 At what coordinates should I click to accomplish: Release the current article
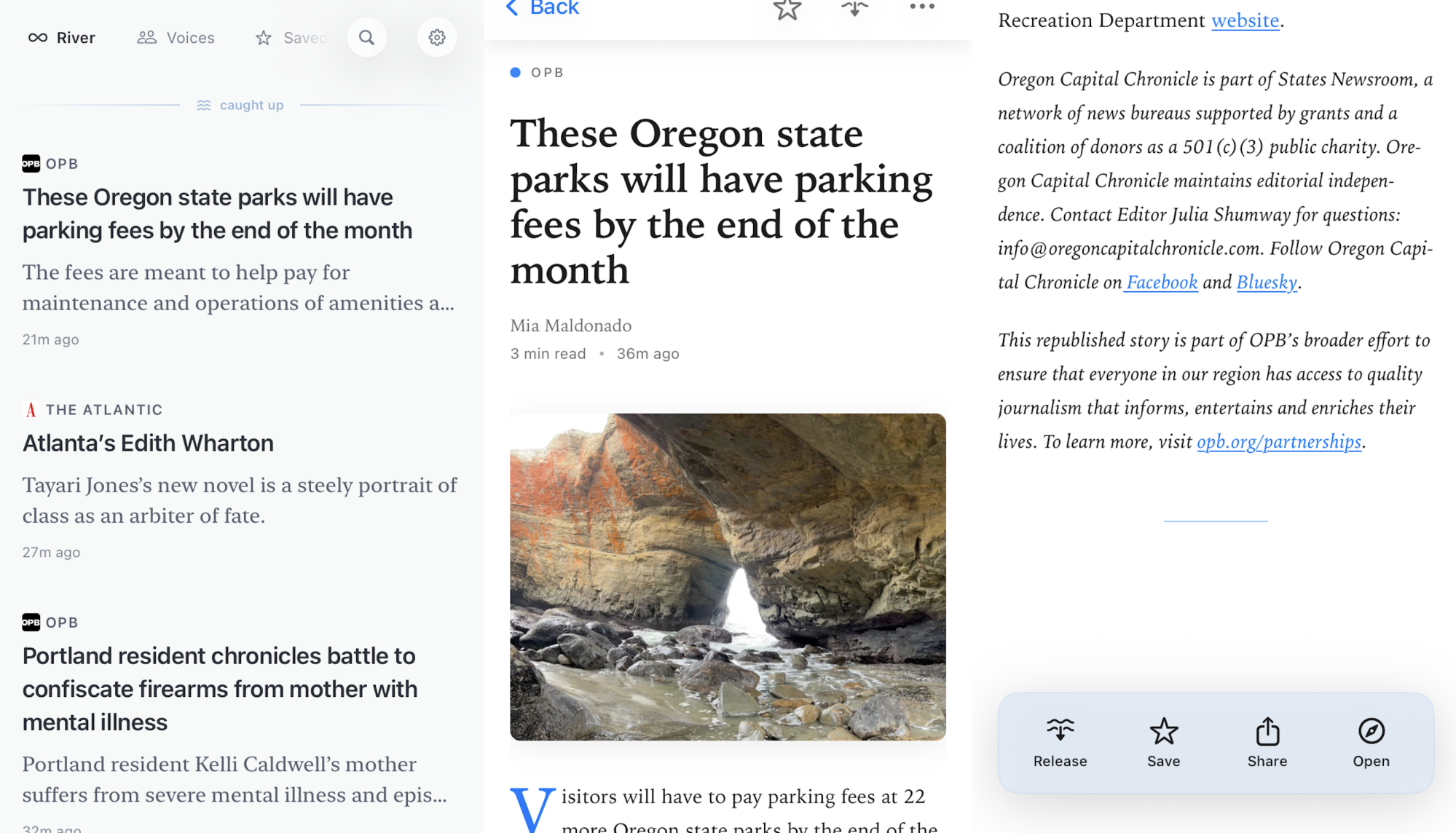pos(1060,740)
